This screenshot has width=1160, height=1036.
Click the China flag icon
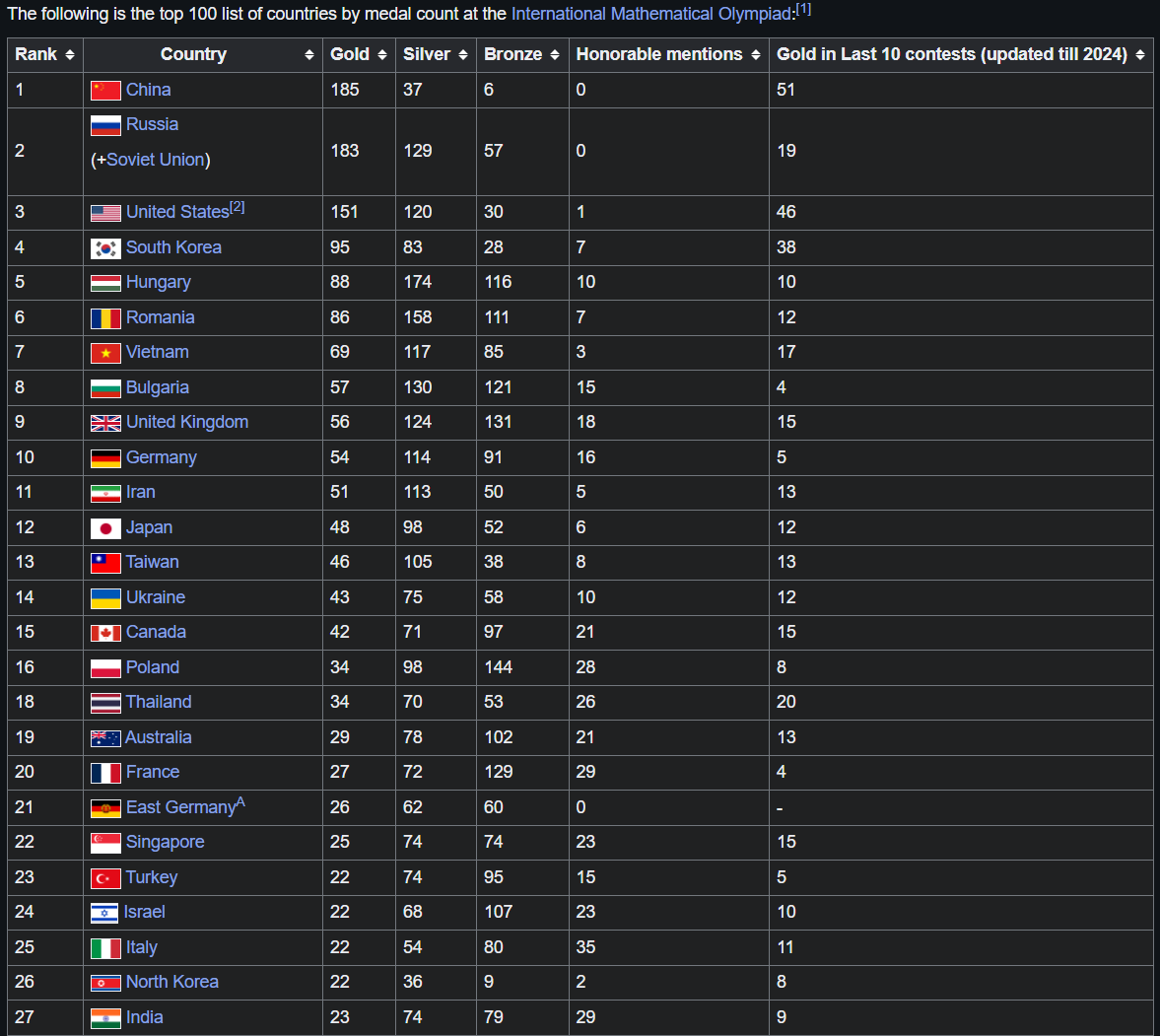tap(105, 91)
